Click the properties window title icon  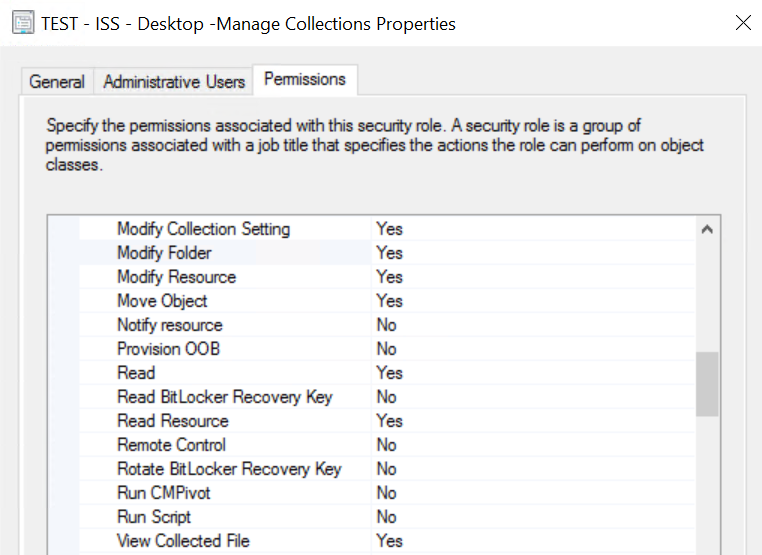pyautogui.click(x=23, y=23)
